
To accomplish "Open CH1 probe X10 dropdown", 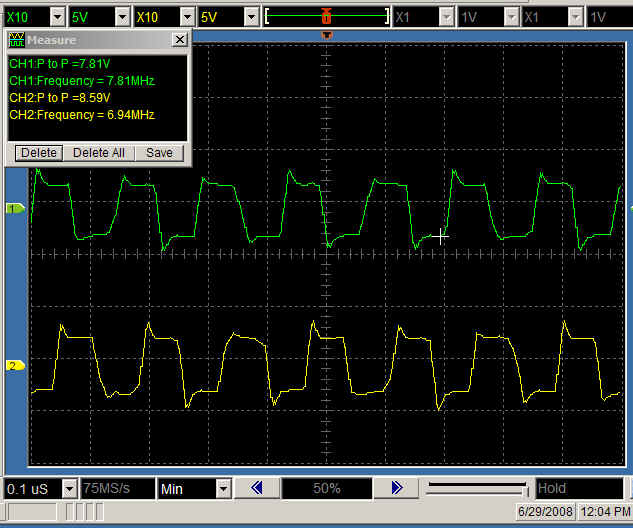I will click(x=57, y=17).
